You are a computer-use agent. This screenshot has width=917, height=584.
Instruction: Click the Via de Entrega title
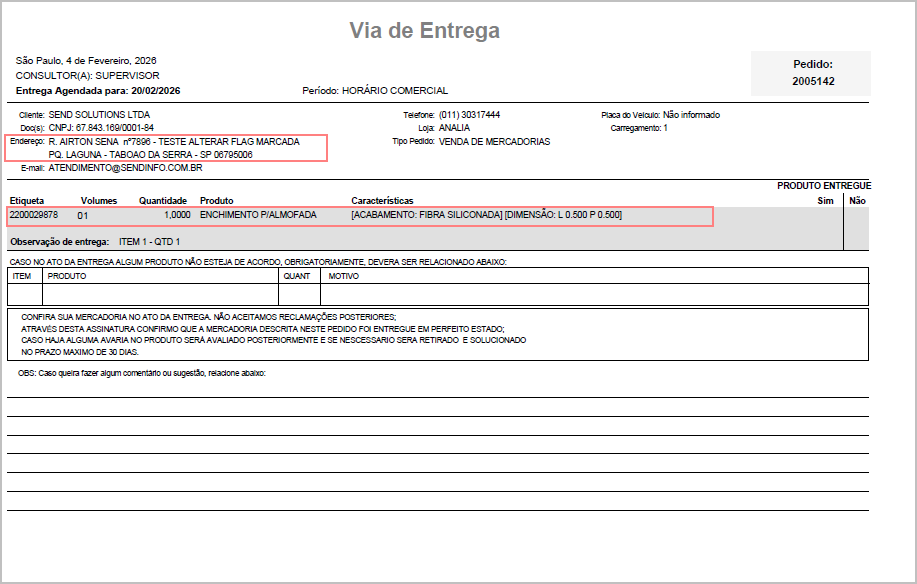(424, 31)
